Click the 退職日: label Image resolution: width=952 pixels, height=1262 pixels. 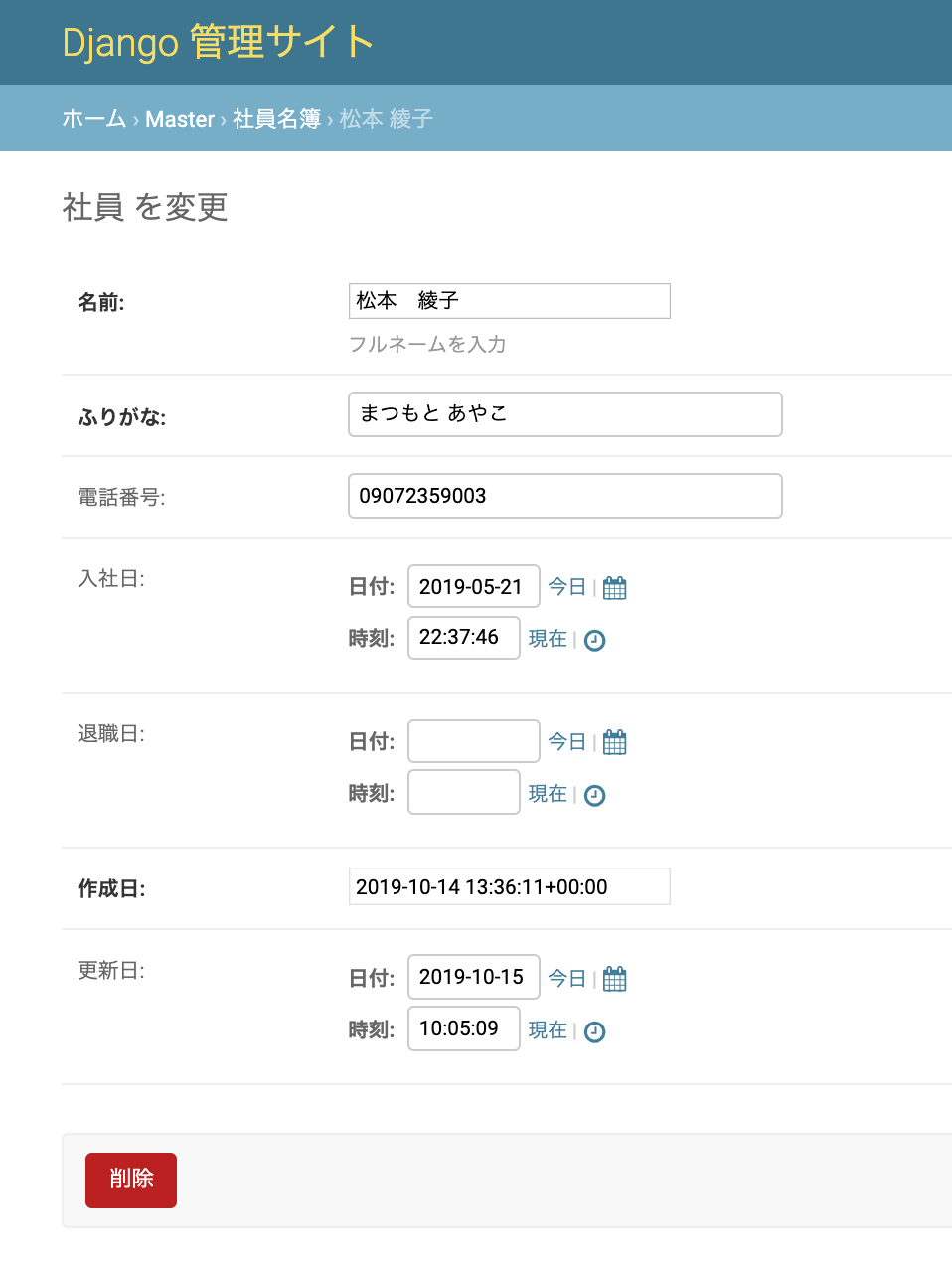(x=111, y=733)
